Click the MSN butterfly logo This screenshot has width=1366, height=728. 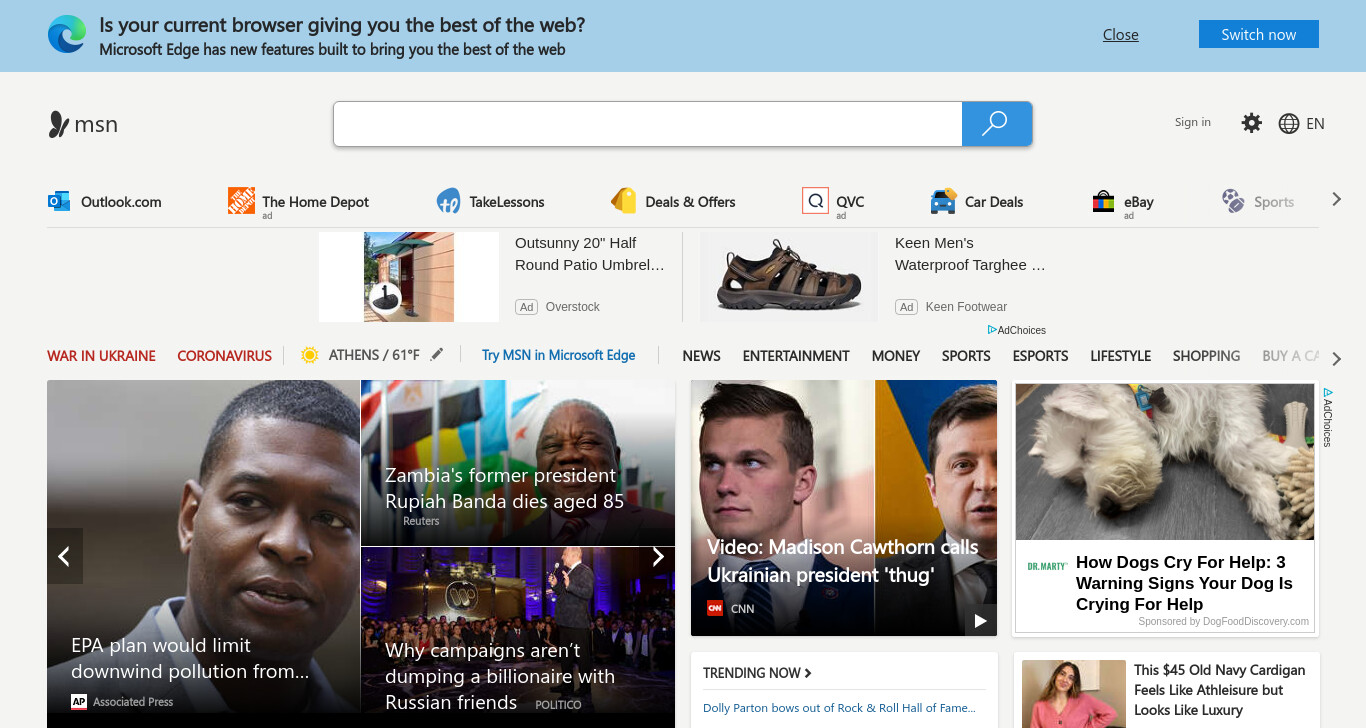click(x=58, y=124)
